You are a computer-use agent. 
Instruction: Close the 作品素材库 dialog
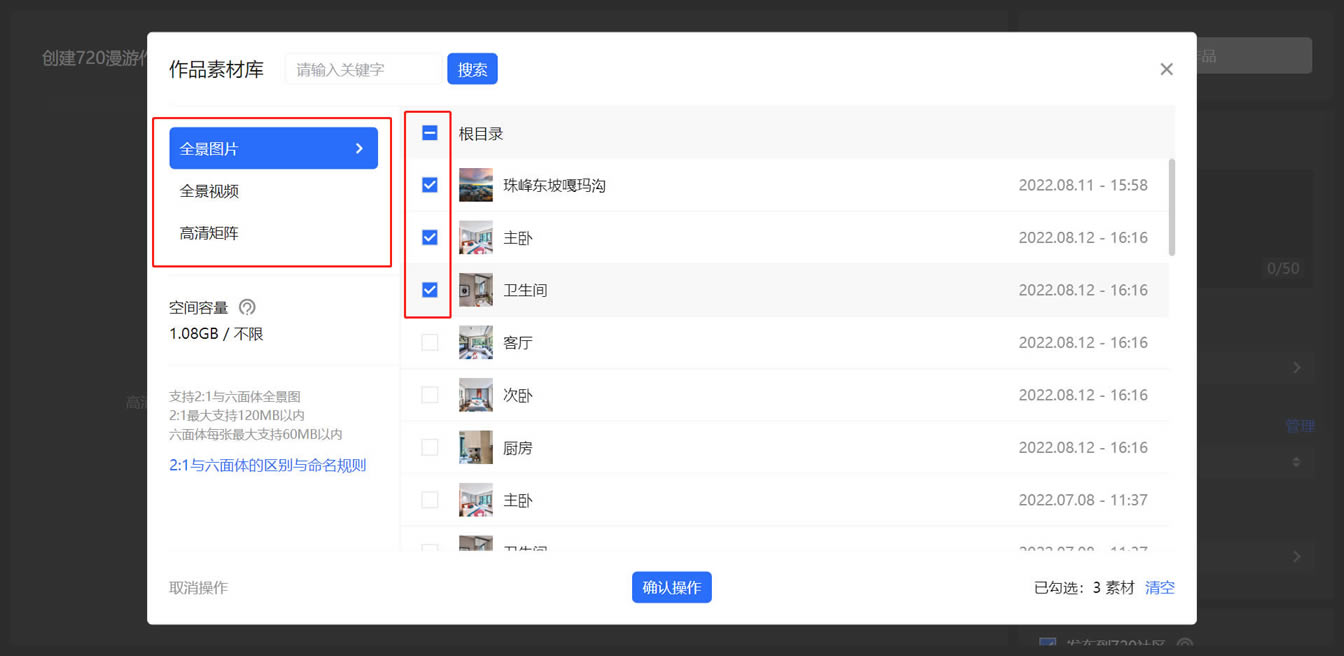point(1166,69)
